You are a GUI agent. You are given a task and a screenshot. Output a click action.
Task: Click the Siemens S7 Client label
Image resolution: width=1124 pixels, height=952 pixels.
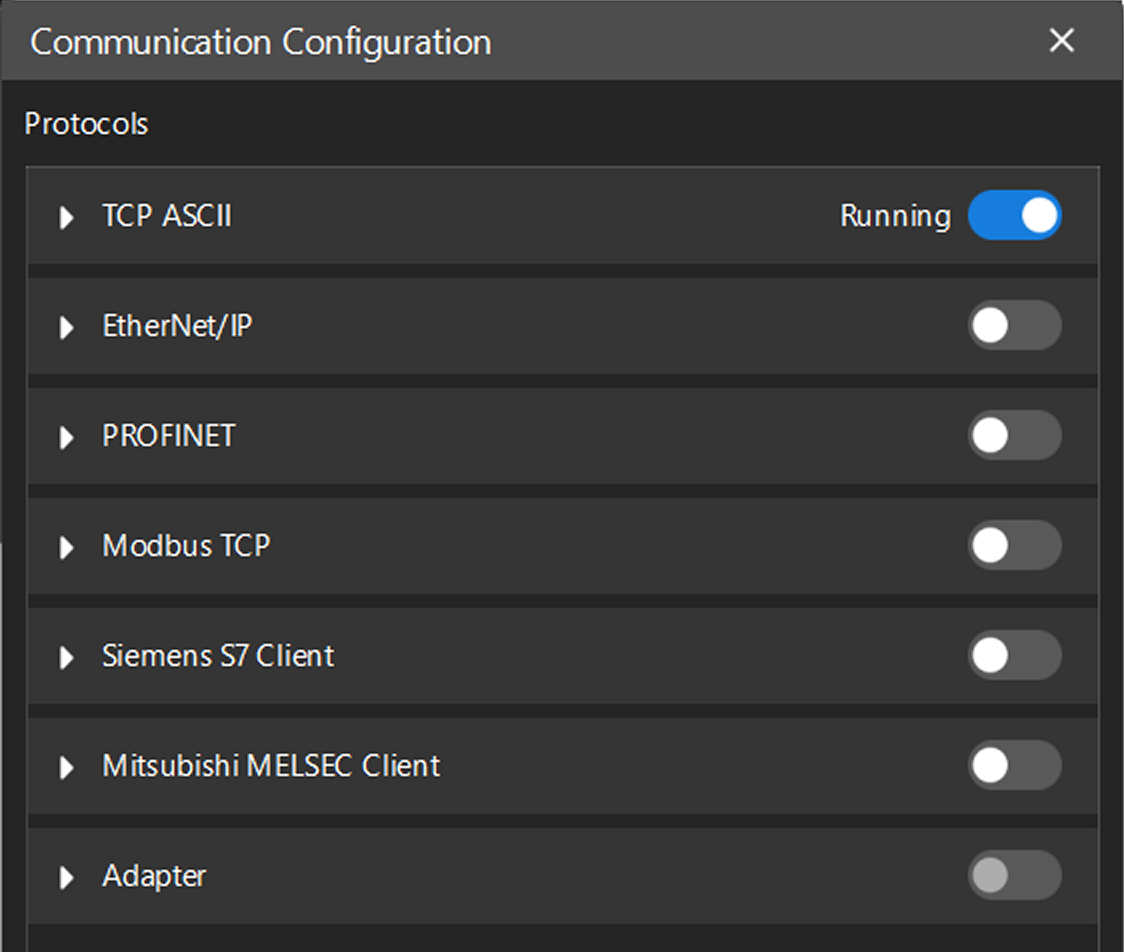pyautogui.click(x=218, y=656)
